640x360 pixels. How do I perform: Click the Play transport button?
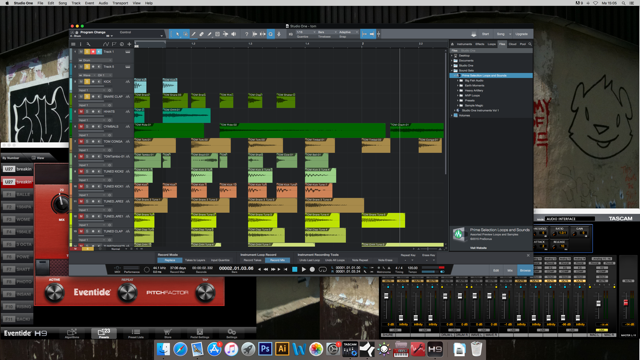click(x=303, y=269)
